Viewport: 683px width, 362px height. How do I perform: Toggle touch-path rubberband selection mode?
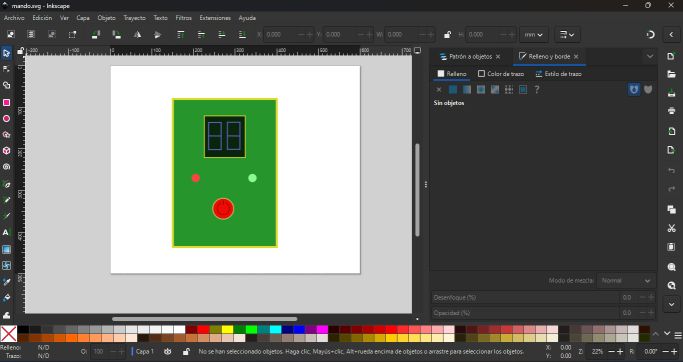tap(72, 34)
